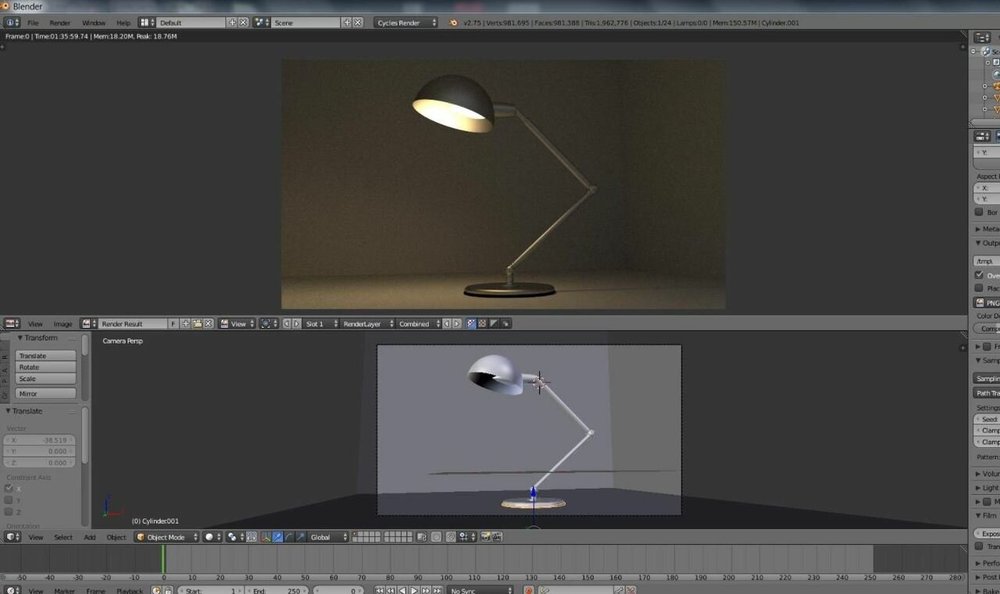The height and width of the screenshot is (594, 1000).
Task: Enable the X constraint axis checkbox
Action: (8, 488)
